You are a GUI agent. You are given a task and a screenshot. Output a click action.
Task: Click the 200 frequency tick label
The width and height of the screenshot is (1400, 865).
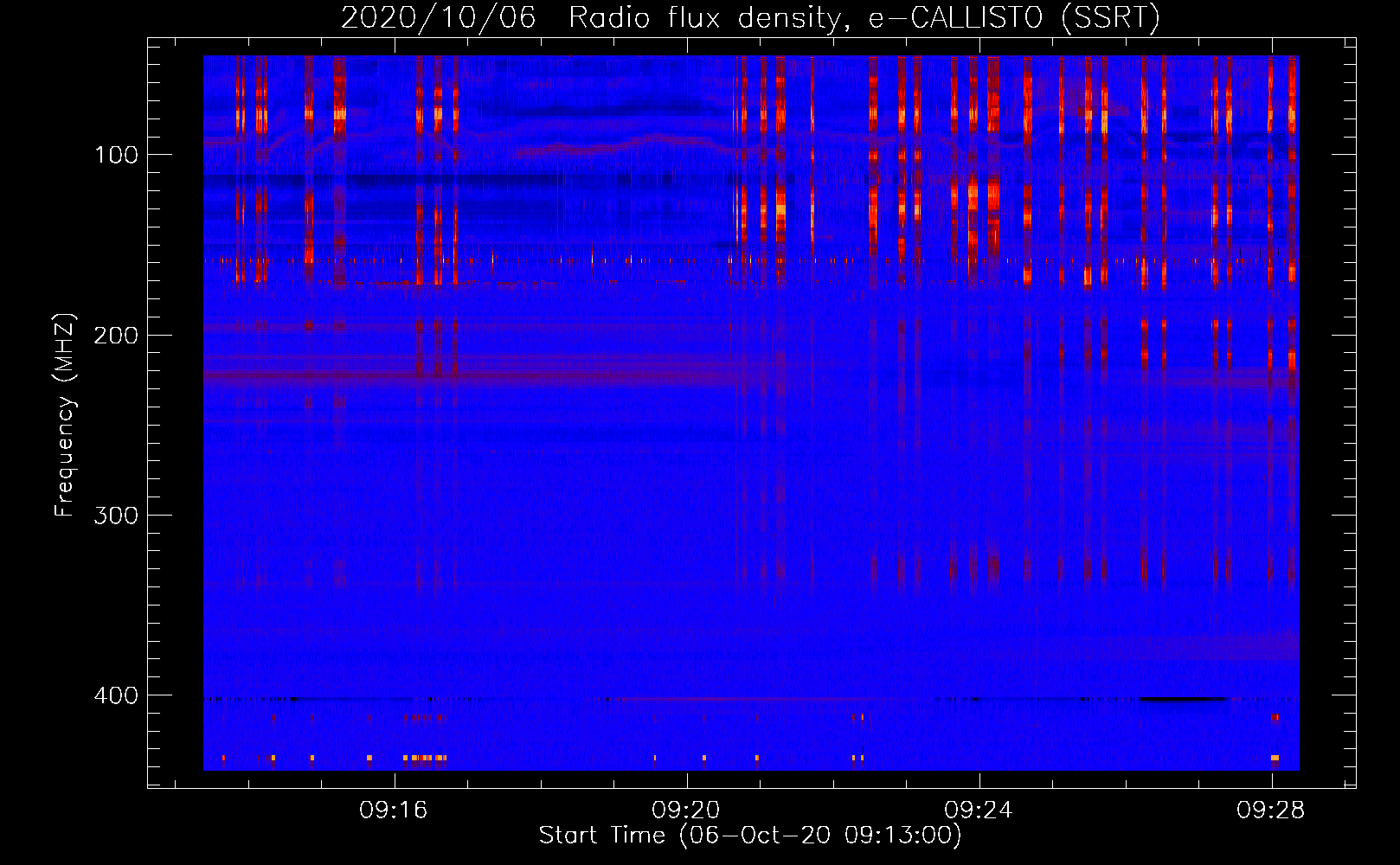click(116, 335)
